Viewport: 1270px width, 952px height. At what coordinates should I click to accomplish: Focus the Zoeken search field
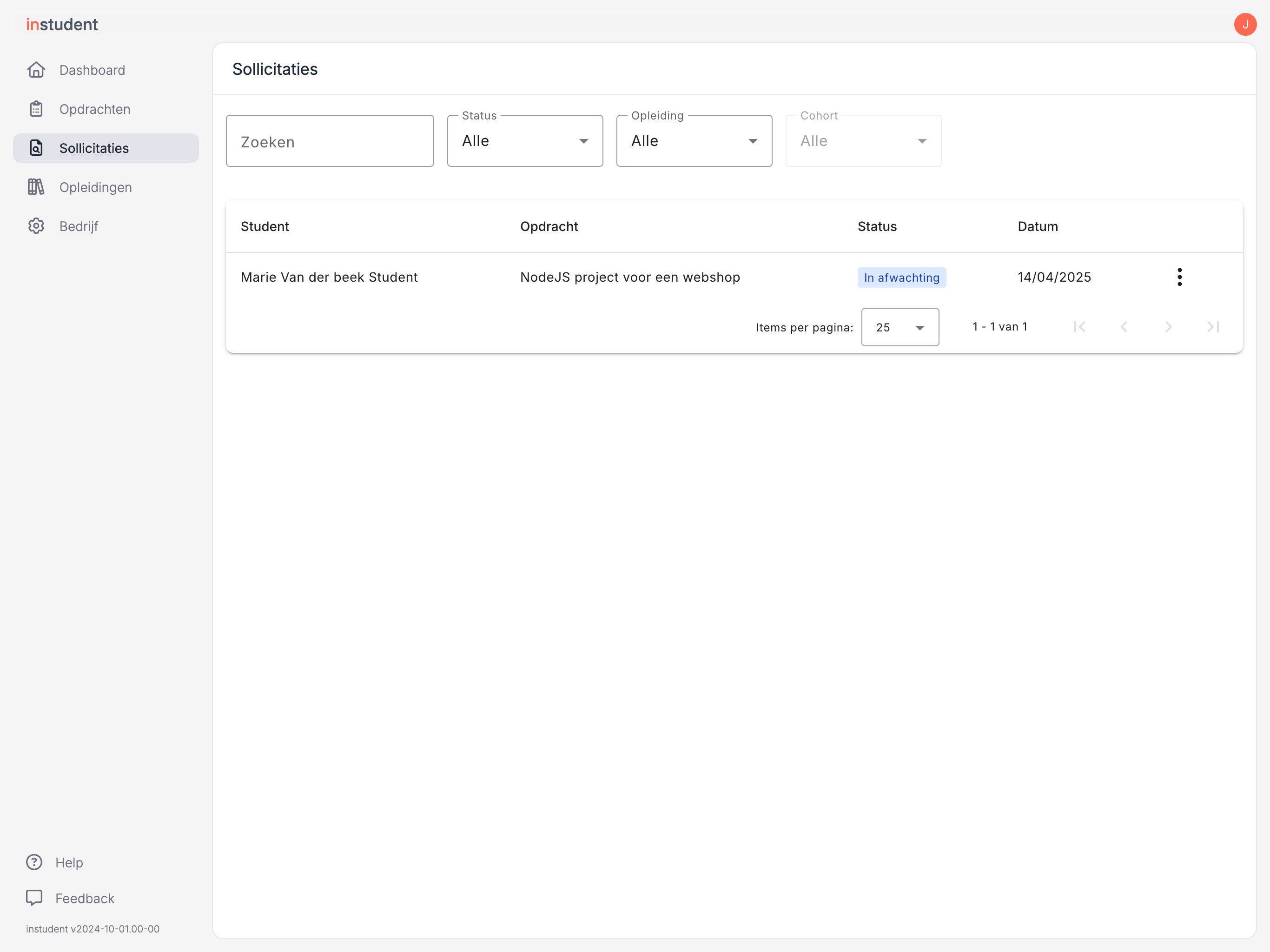330,141
